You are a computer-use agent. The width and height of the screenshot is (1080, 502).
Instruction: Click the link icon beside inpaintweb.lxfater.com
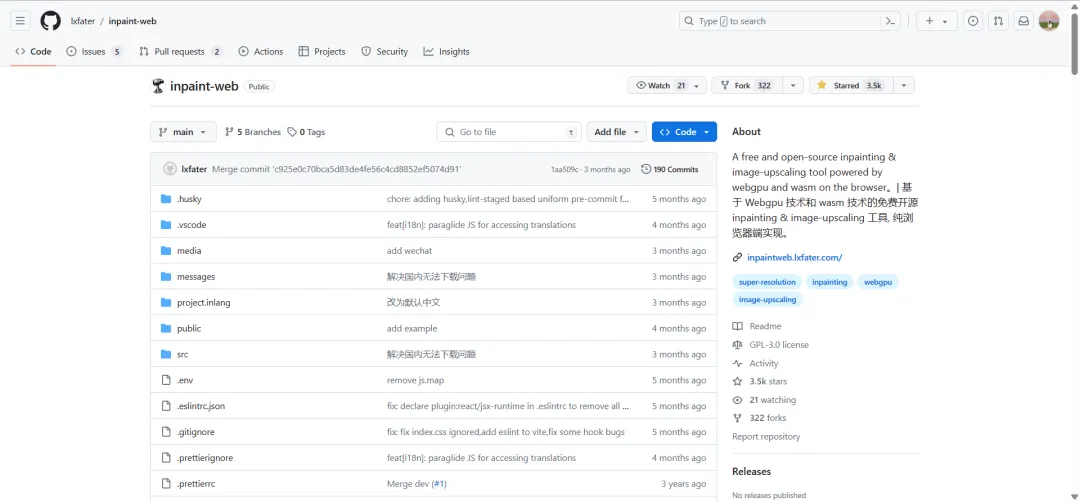coord(737,258)
